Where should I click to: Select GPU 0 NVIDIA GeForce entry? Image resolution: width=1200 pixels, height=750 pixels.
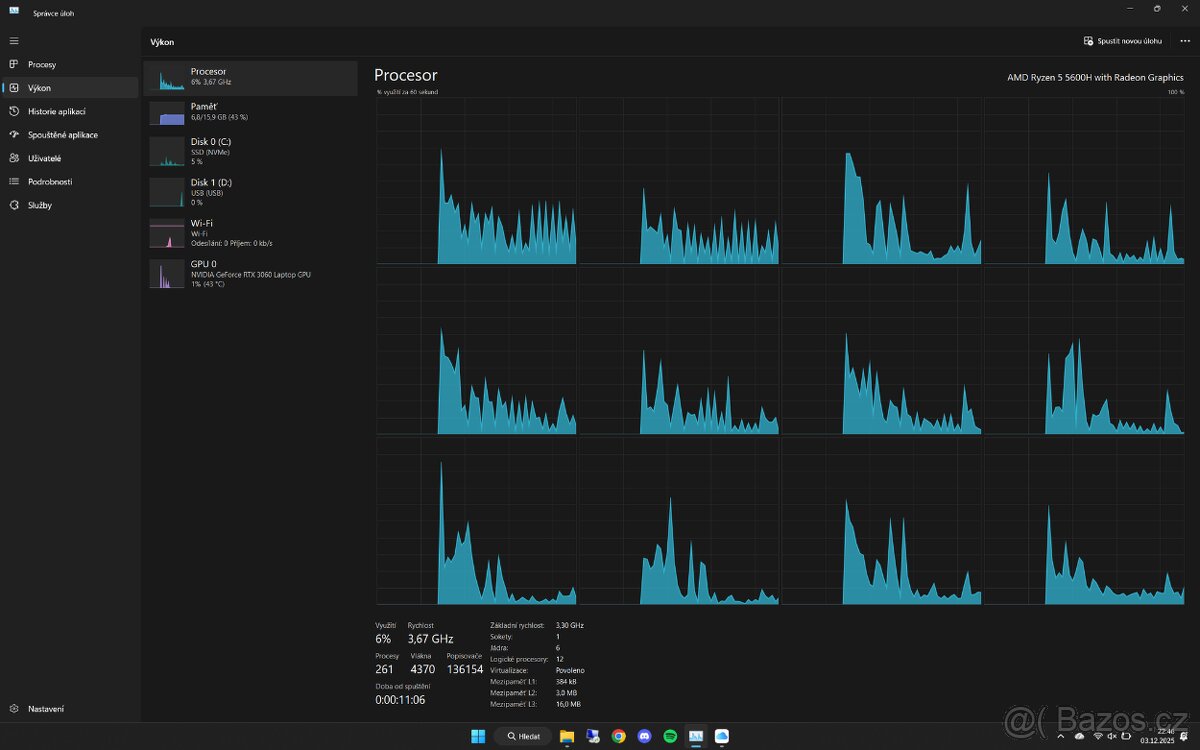250,274
